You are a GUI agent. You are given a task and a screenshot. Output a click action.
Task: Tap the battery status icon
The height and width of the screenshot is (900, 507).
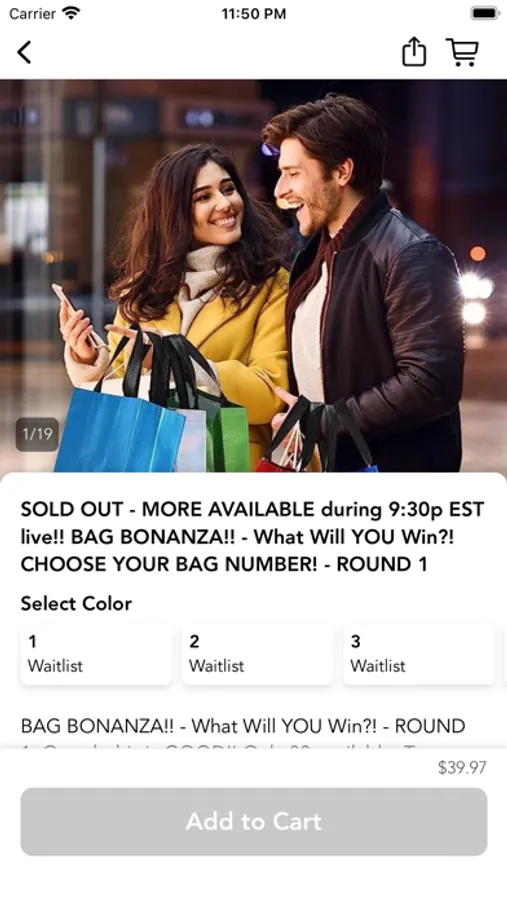pos(485,13)
